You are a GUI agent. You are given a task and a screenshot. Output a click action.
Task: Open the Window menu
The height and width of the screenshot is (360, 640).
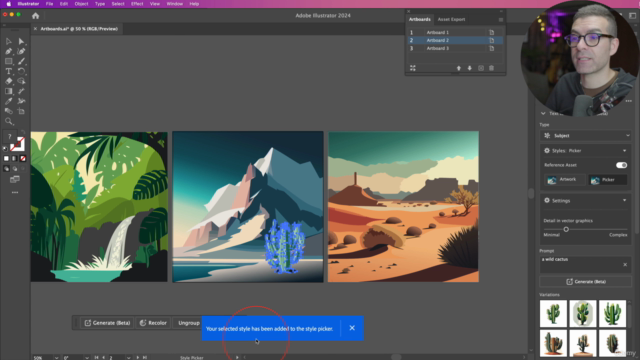(175, 4)
